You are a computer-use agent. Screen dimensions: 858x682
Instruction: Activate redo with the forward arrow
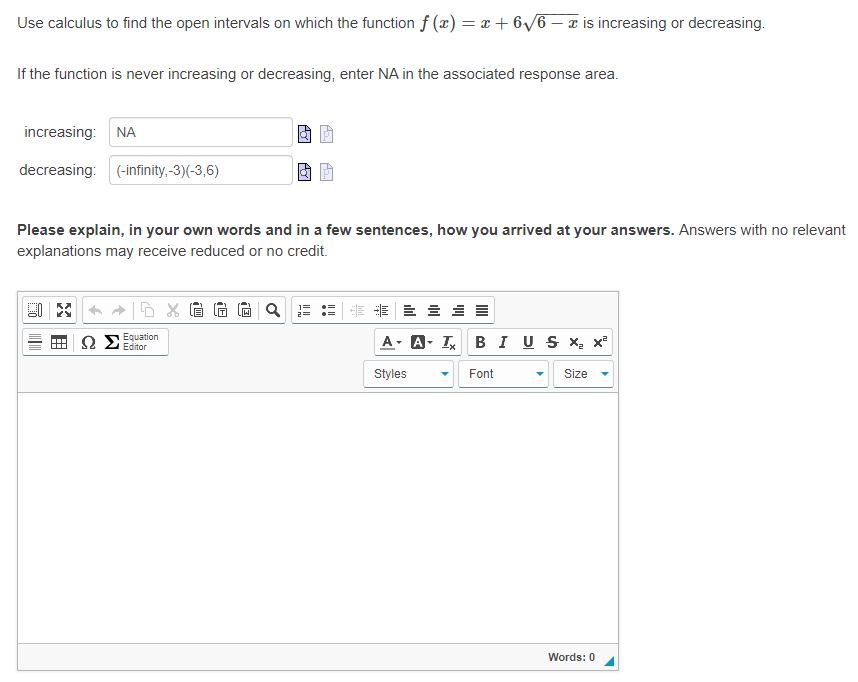119,309
